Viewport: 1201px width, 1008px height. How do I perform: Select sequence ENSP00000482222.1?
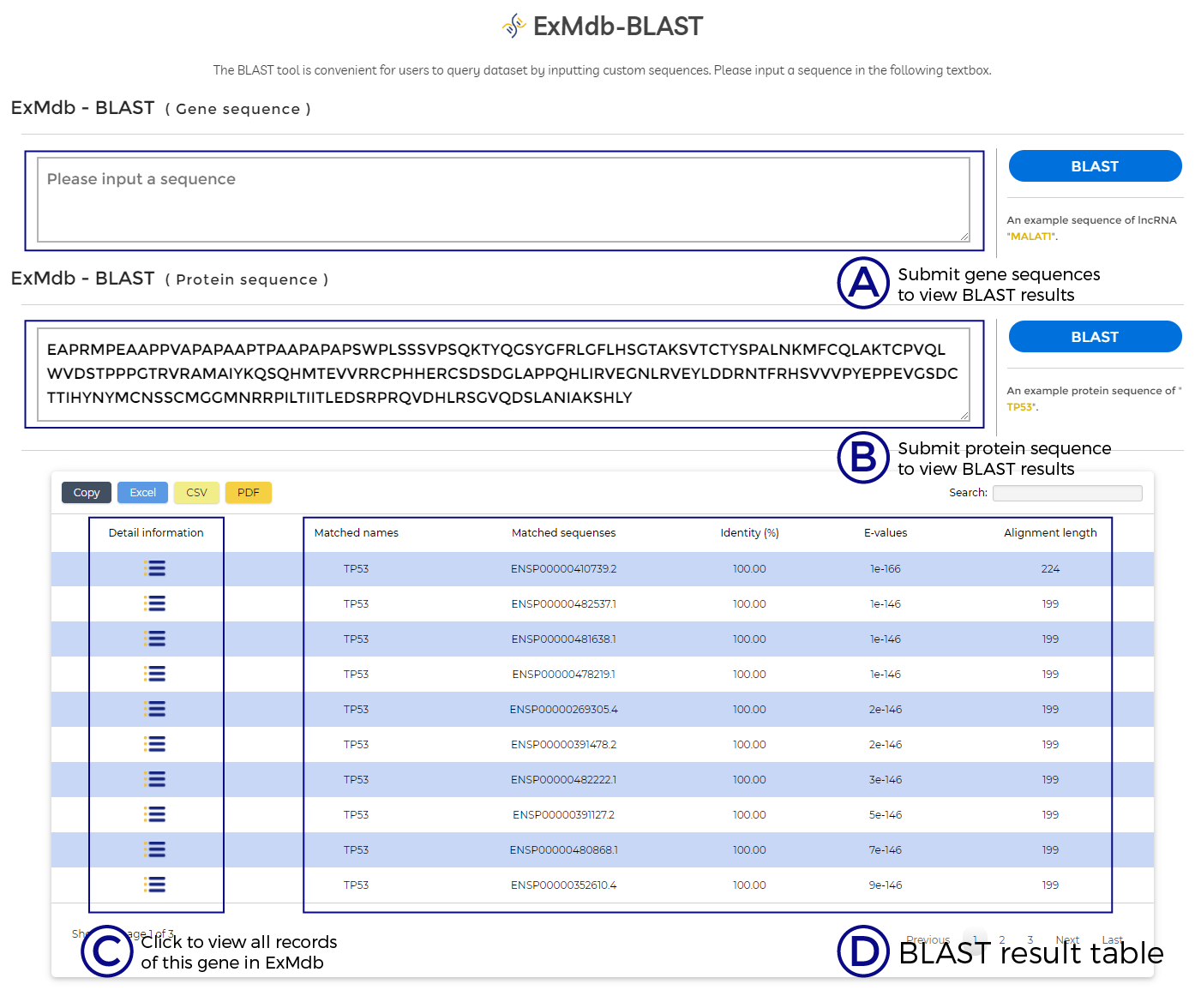pos(564,780)
